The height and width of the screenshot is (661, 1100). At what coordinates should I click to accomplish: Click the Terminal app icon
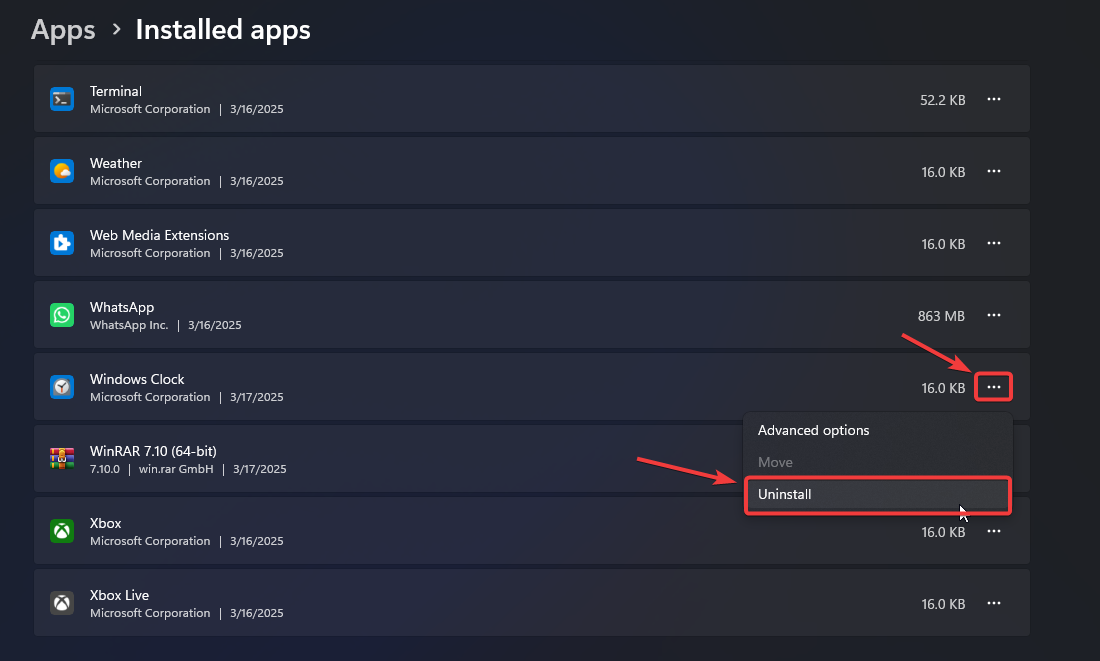62,99
